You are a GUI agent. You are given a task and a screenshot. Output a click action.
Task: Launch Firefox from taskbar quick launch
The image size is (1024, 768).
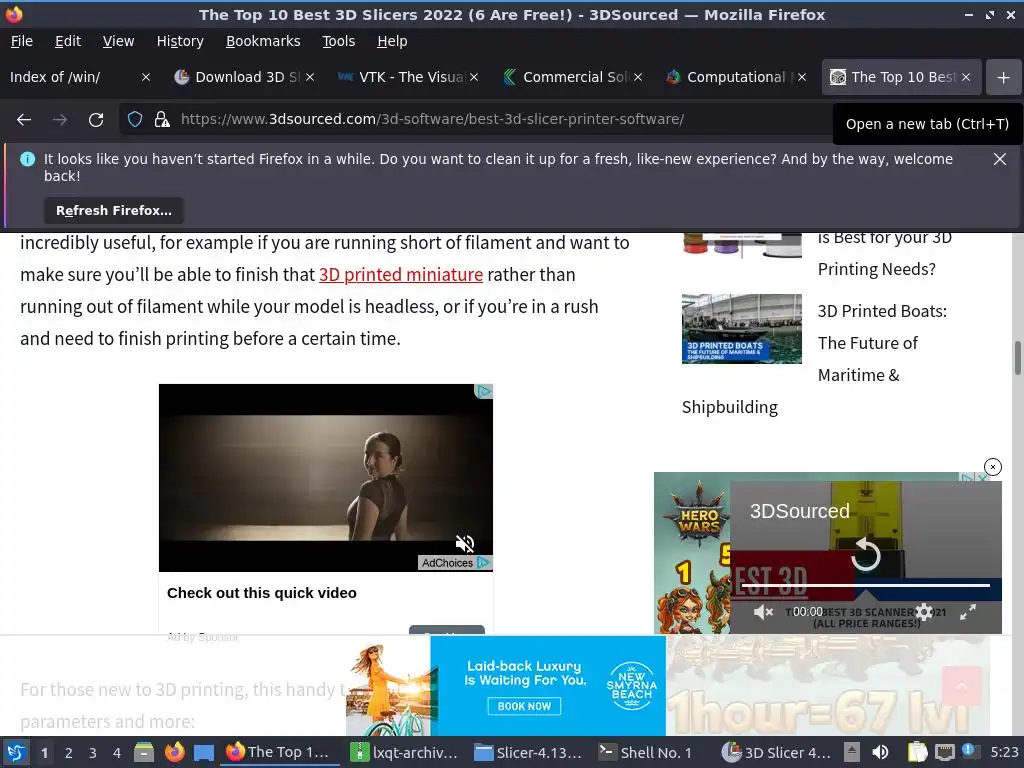point(174,752)
